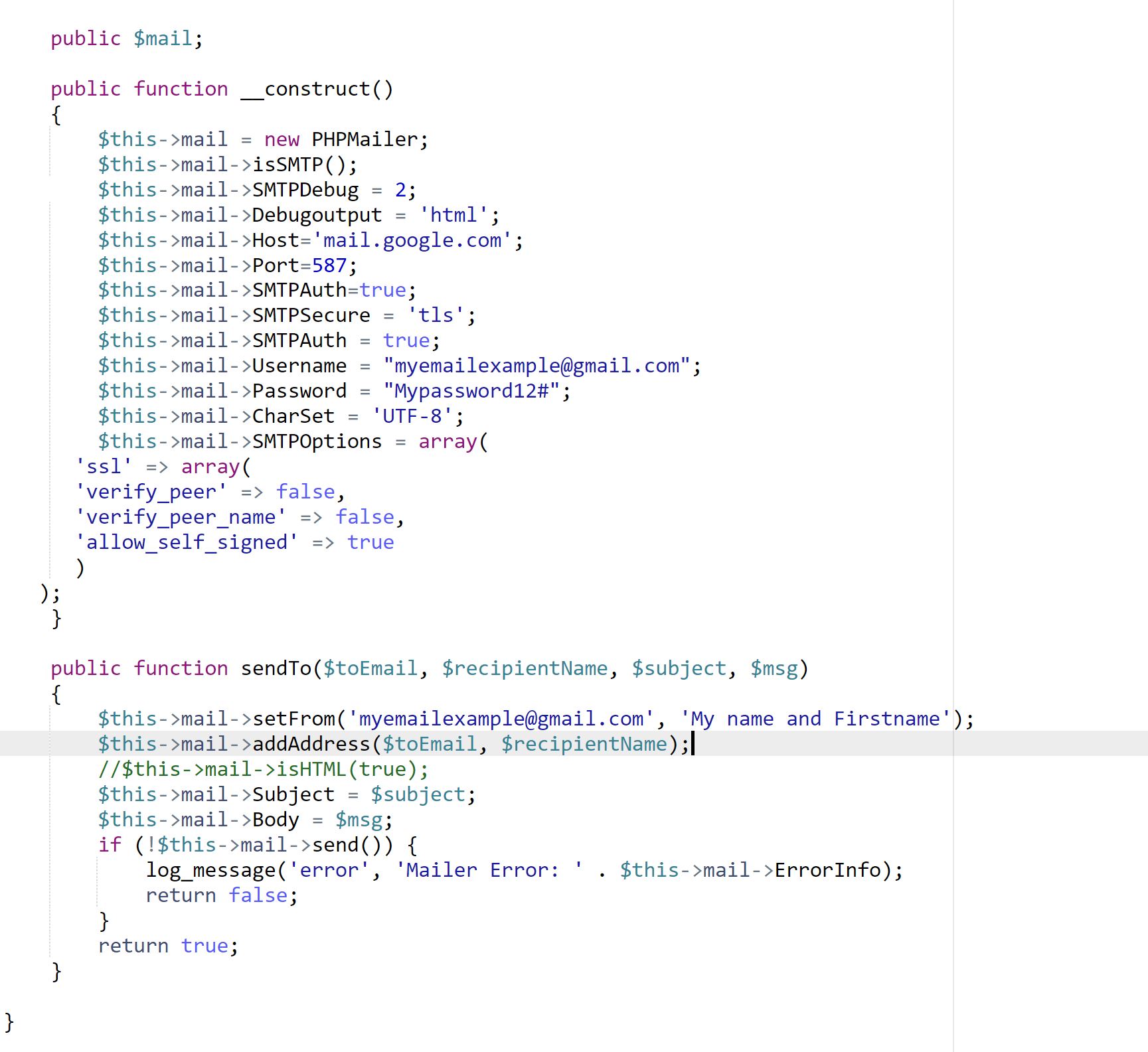Click the Password value Mypassword12#
Image resolution: width=1148 pixels, height=1052 pixels.
coord(475,391)
